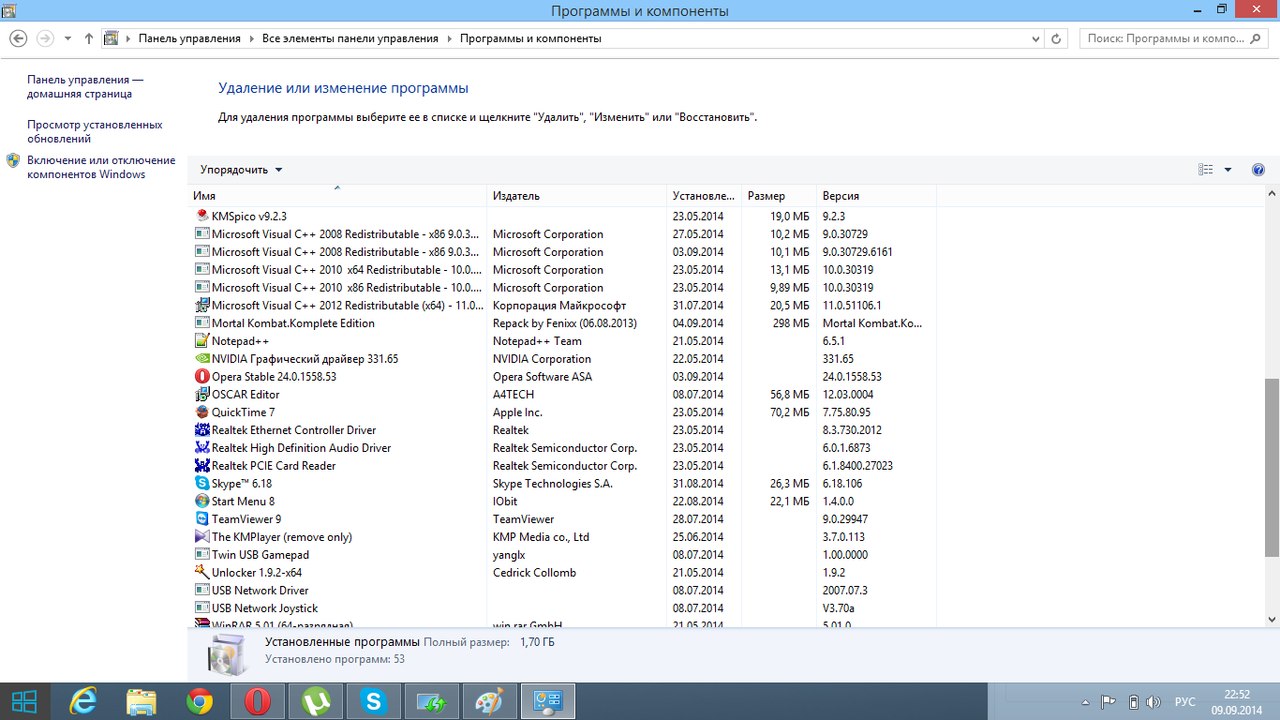Image resolution: width=1280 pixels, height=720 pixels.
Task: Click Программы и компоненты breadcrumb
Action: [x=531, y=39]
